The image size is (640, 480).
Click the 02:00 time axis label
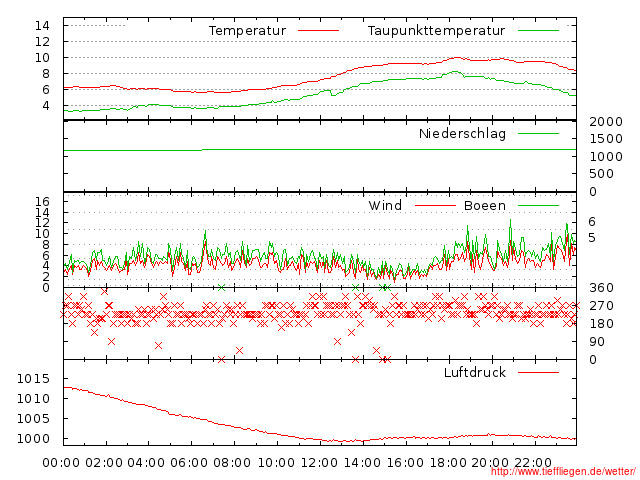click(104, 463)
